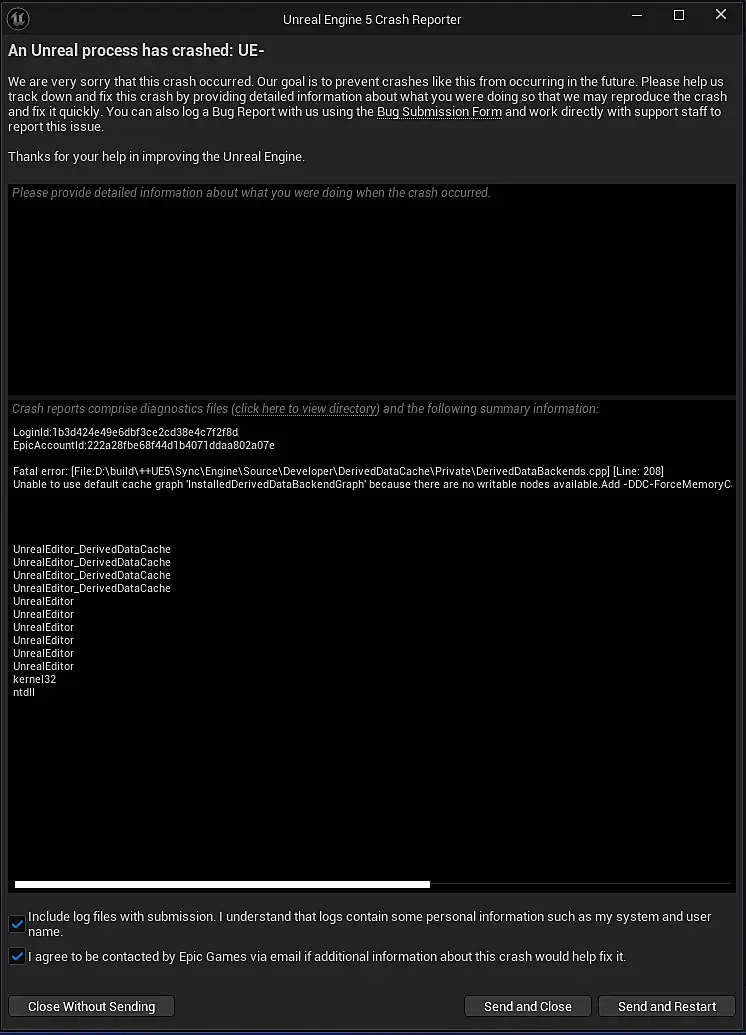This screenshot has width=746, height=1035.
Task: Choose Close Without Sending
Action: (x=91, y=1006)
